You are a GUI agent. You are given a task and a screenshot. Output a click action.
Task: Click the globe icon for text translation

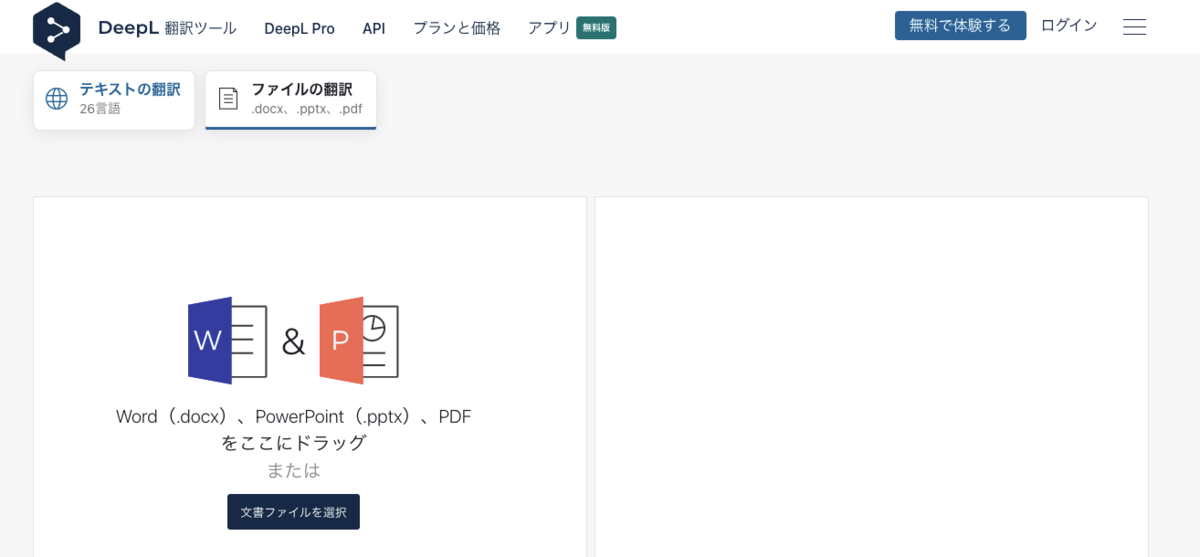coord(57,99)
